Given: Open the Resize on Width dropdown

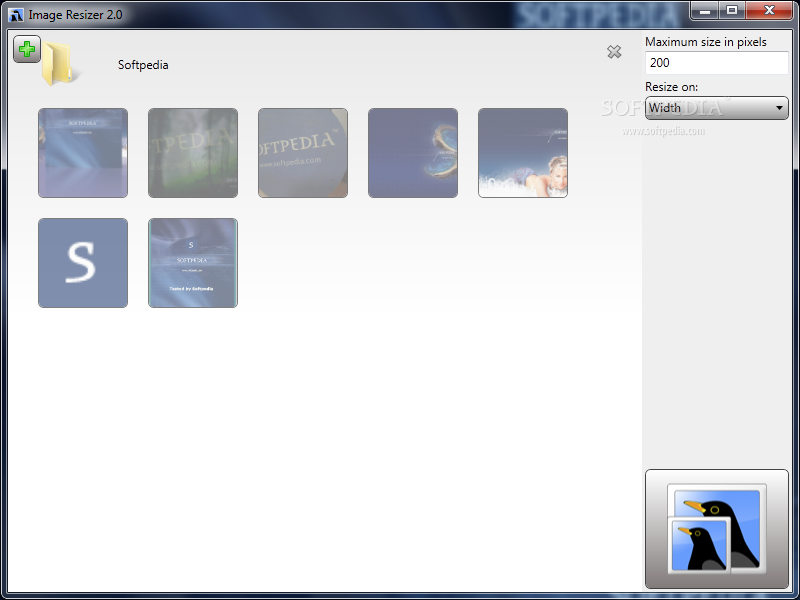Looking at the screenshot, I should point(717,108).
